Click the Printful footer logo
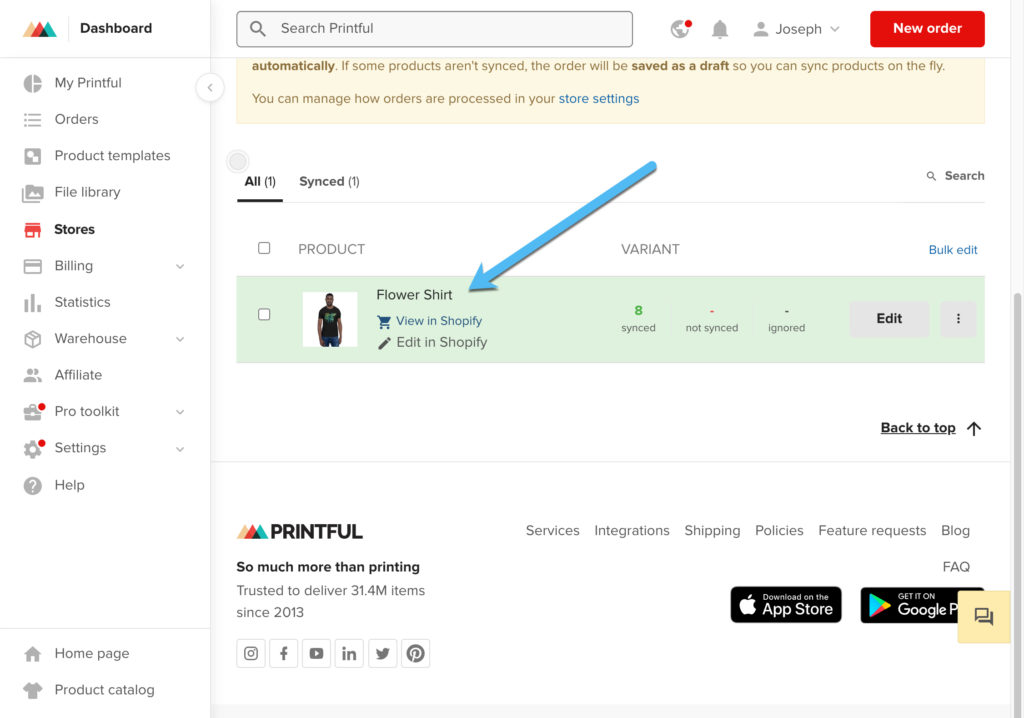Image resolution: width=1024 pixels, height=718 pixels. (x=300, y=532)
